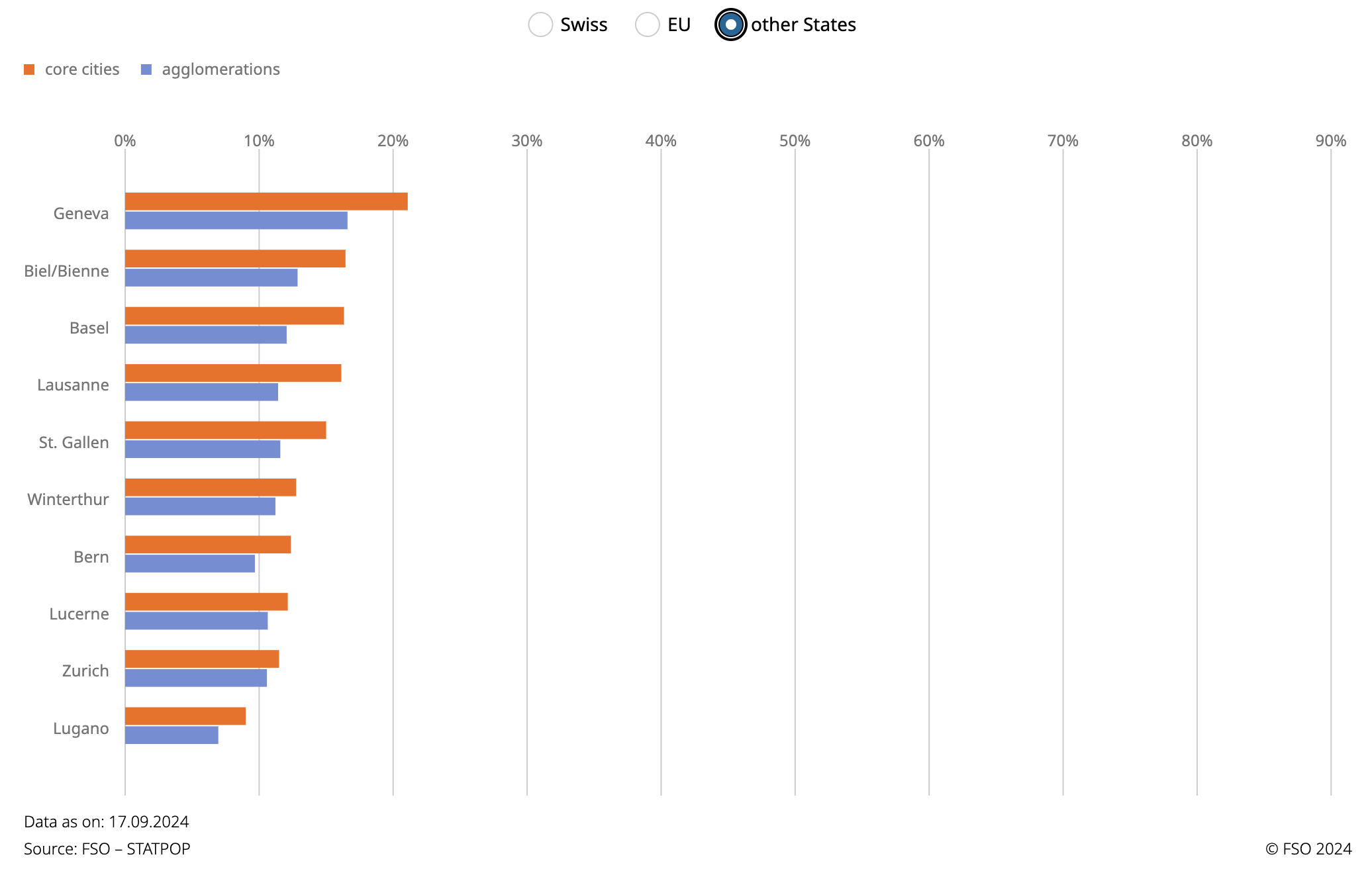Viewport: 1372px width, 875px height.
Task: Click St. Gallen's blue agglomerations bar
Action: pos(202,449)
